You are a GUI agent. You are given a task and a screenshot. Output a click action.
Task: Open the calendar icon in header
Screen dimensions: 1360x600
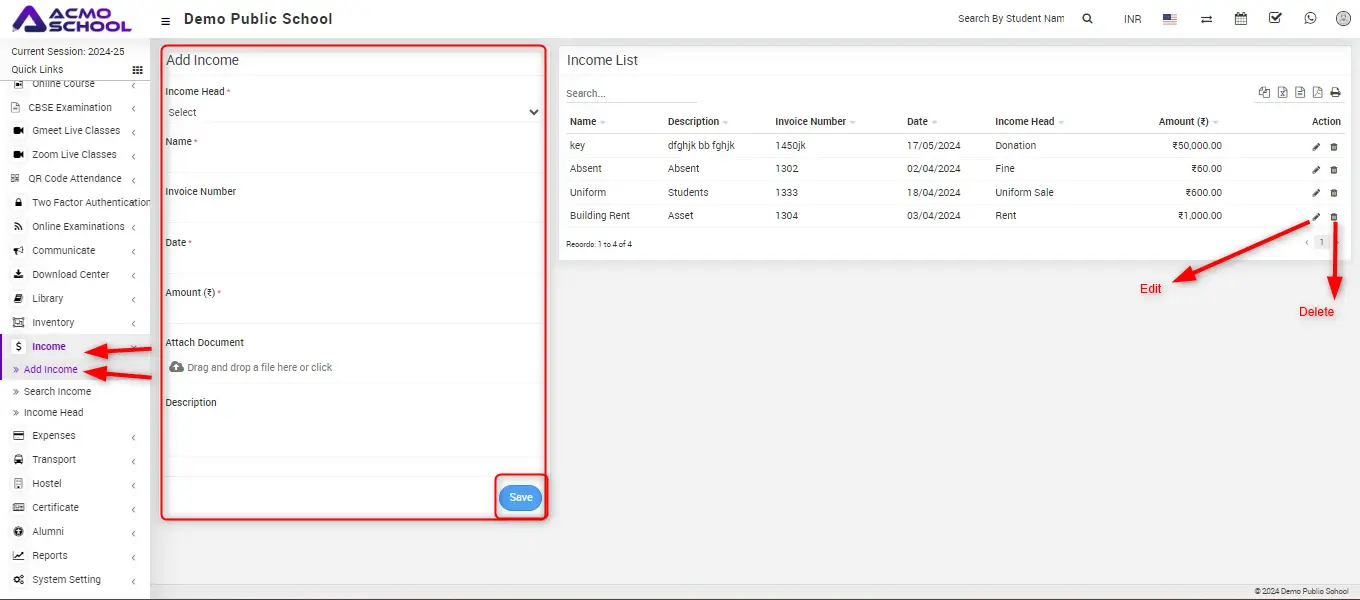[1241, 19]
